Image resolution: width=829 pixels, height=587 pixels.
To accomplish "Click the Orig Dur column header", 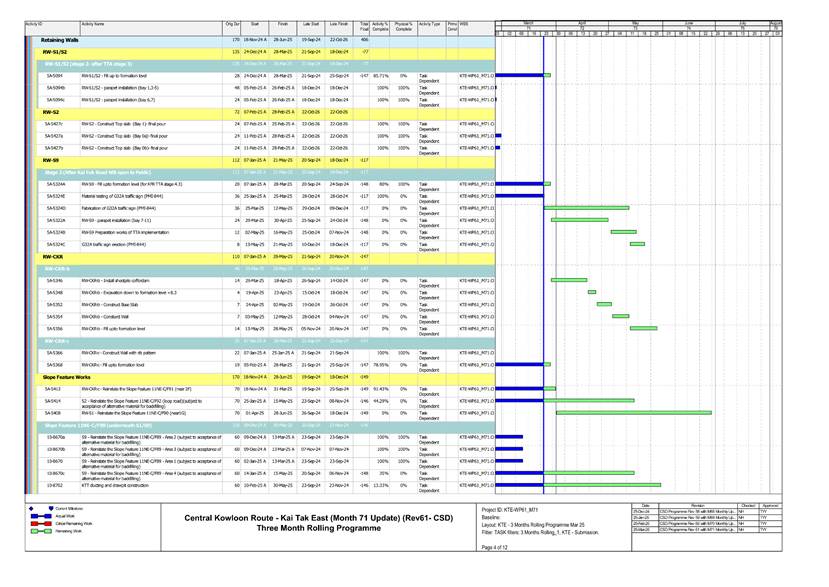I will click(233, 22).
